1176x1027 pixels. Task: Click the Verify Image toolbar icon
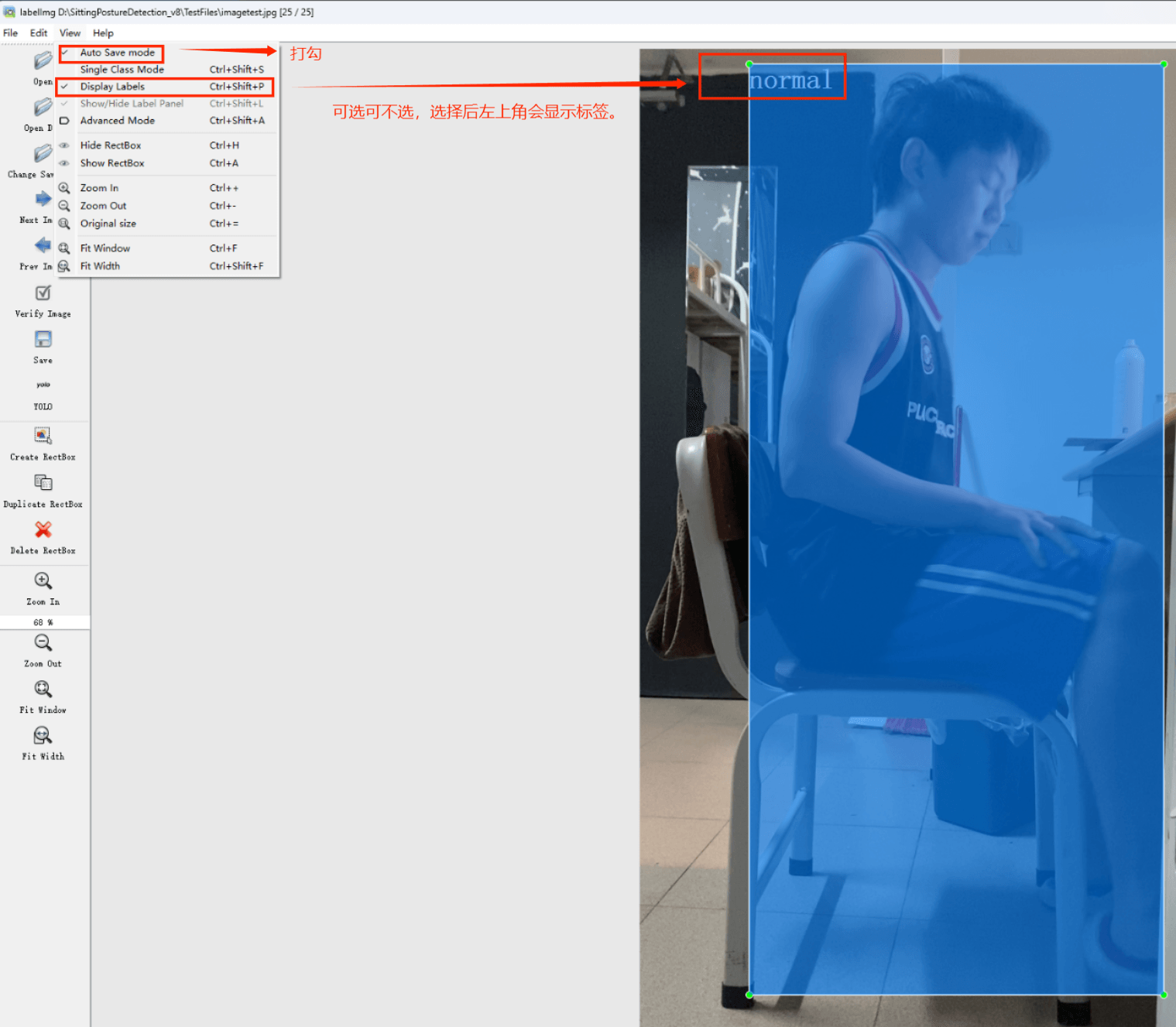click(43, 294)
